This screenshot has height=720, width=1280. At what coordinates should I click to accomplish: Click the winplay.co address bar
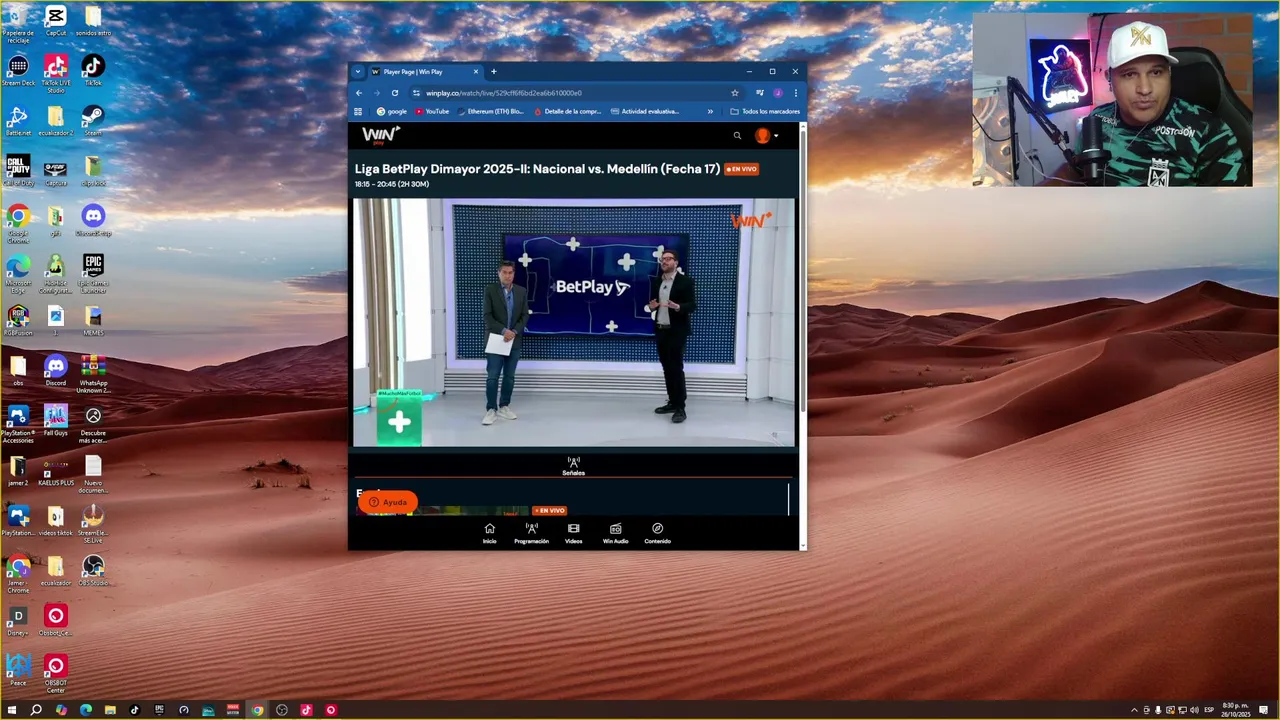[x=575, y=93]
